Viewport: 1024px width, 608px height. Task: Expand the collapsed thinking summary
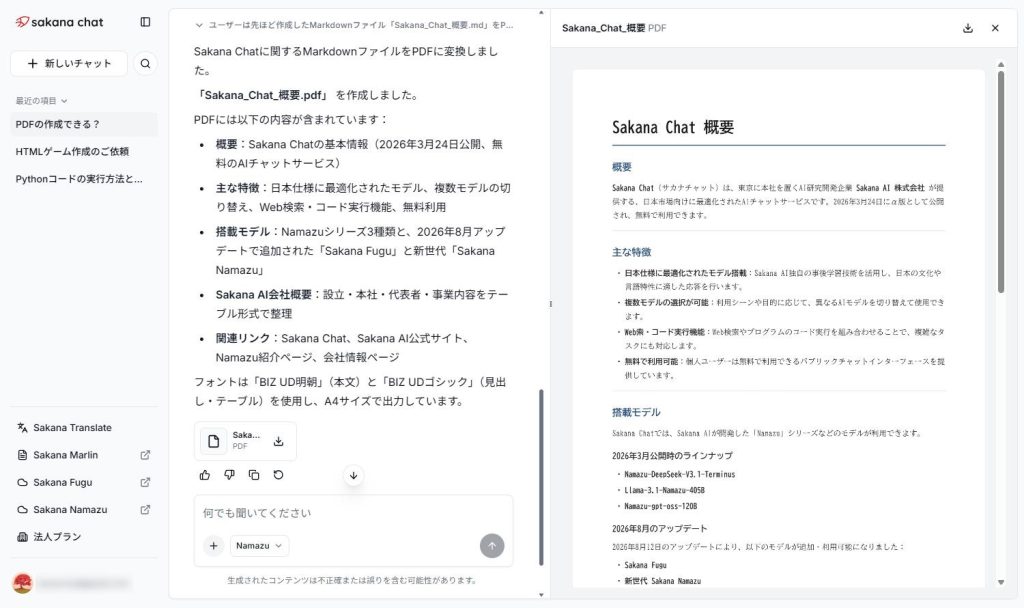pyautogui.click(x=355, y=25)
